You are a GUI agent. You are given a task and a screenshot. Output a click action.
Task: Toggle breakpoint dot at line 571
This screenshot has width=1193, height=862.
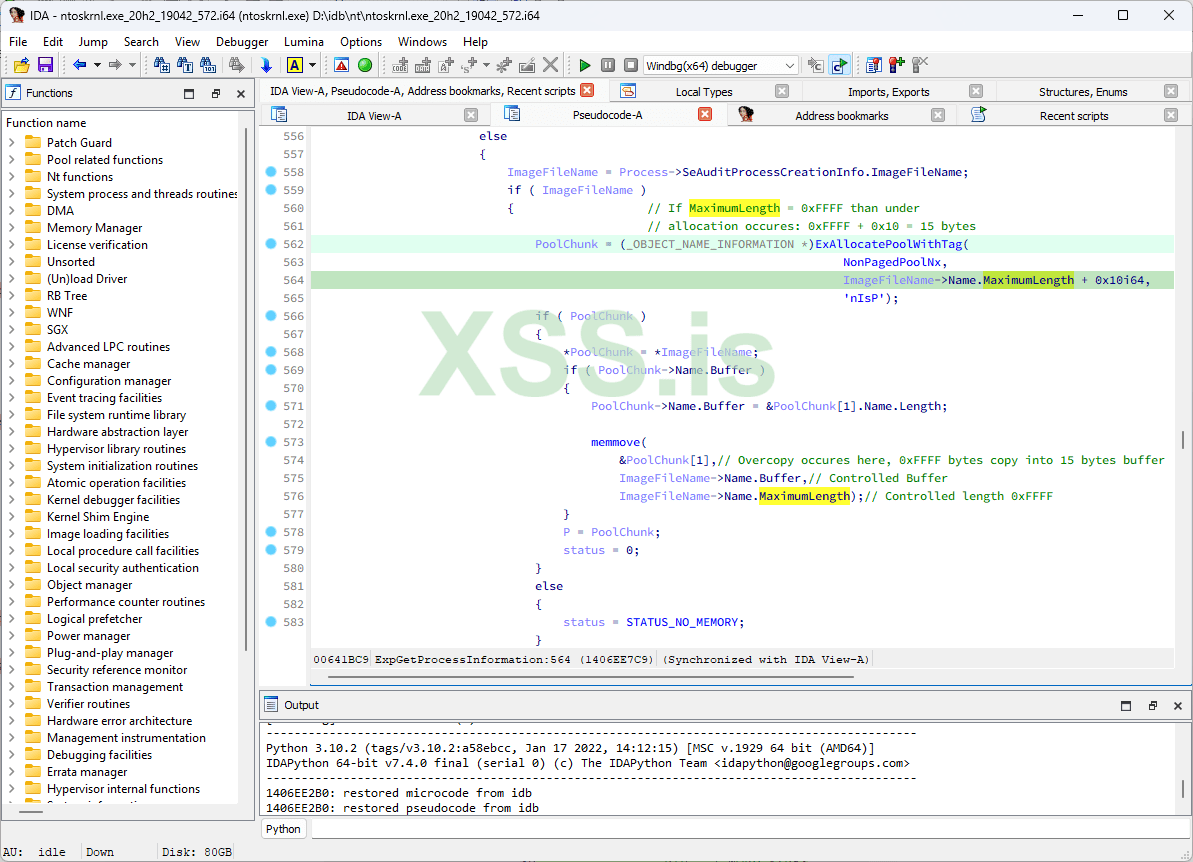coord(270,406)
